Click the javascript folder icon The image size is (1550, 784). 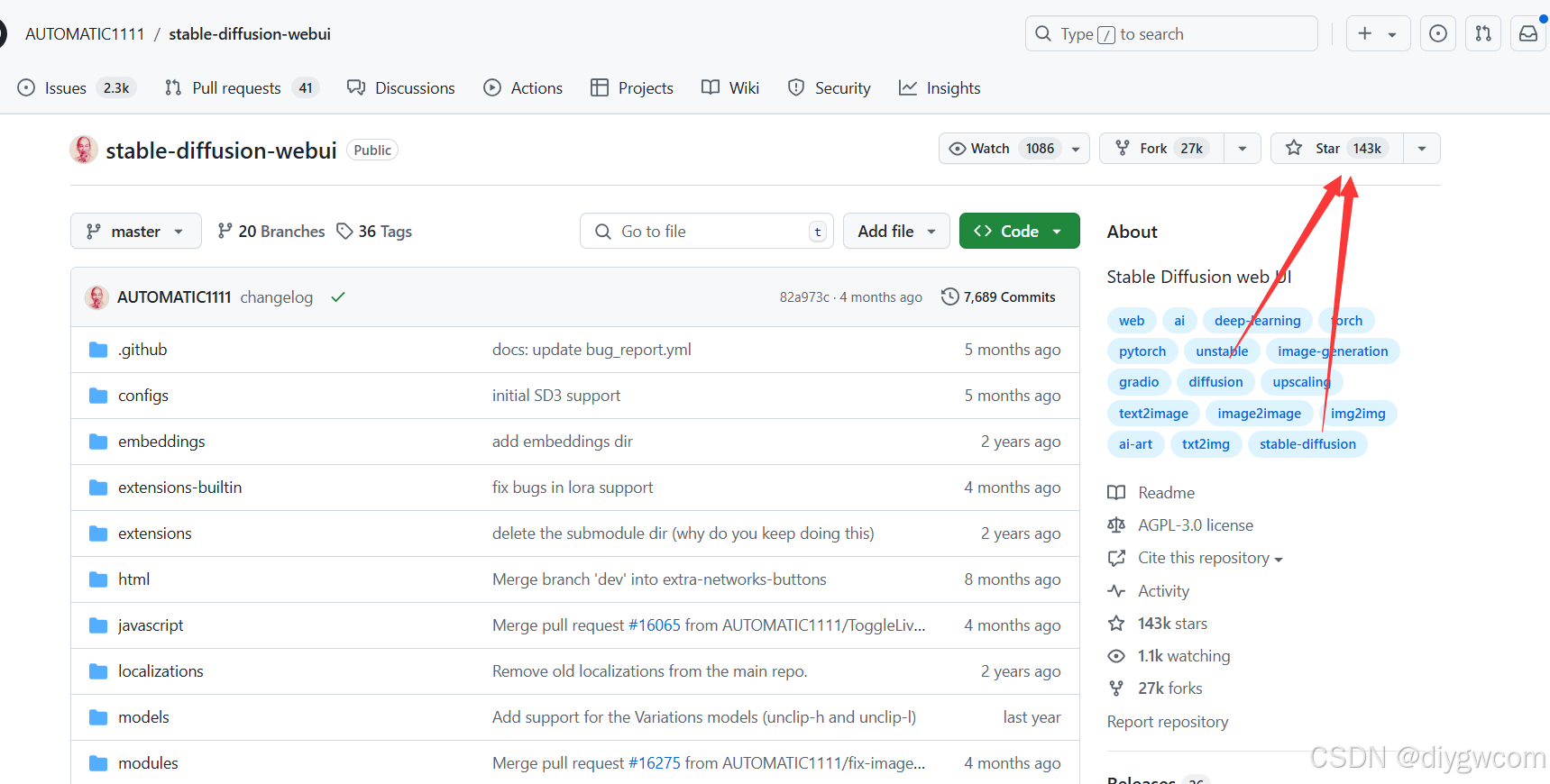click(98, 625)
